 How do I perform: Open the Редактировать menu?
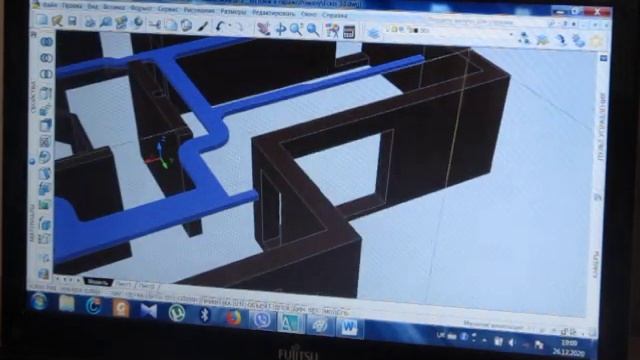[273, 13]
